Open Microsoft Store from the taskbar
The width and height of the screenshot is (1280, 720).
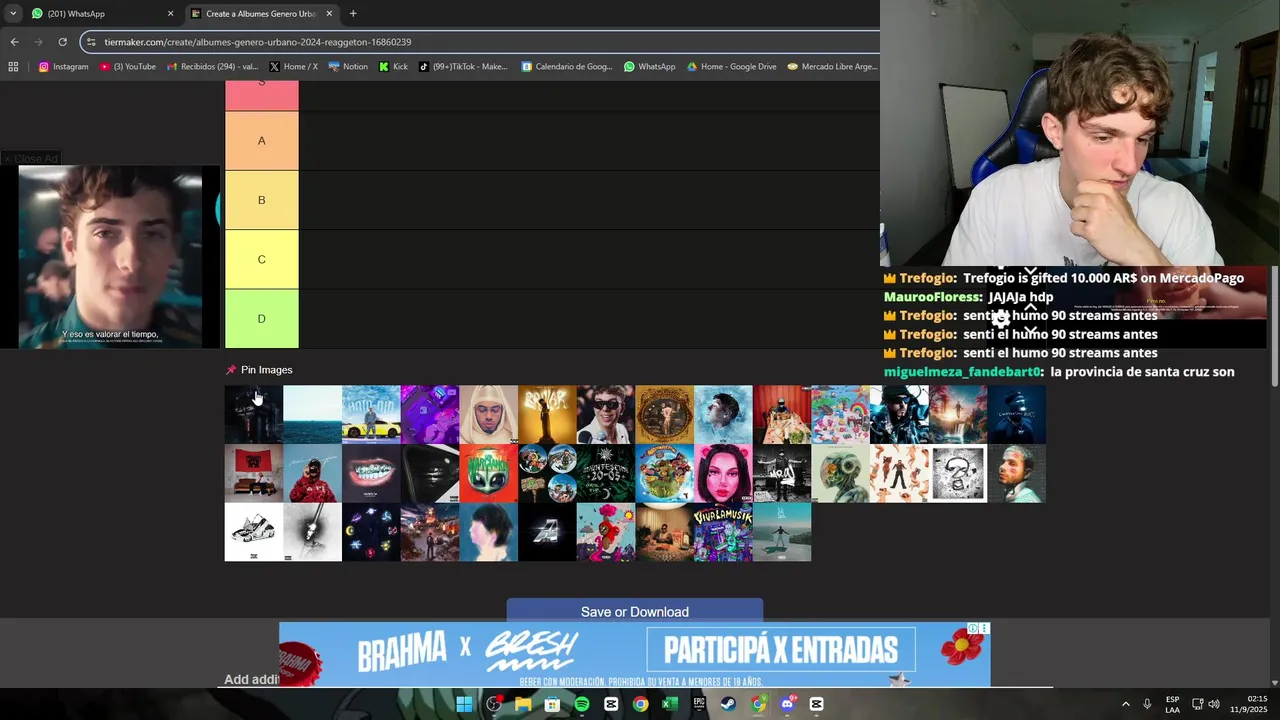(552, 704)
